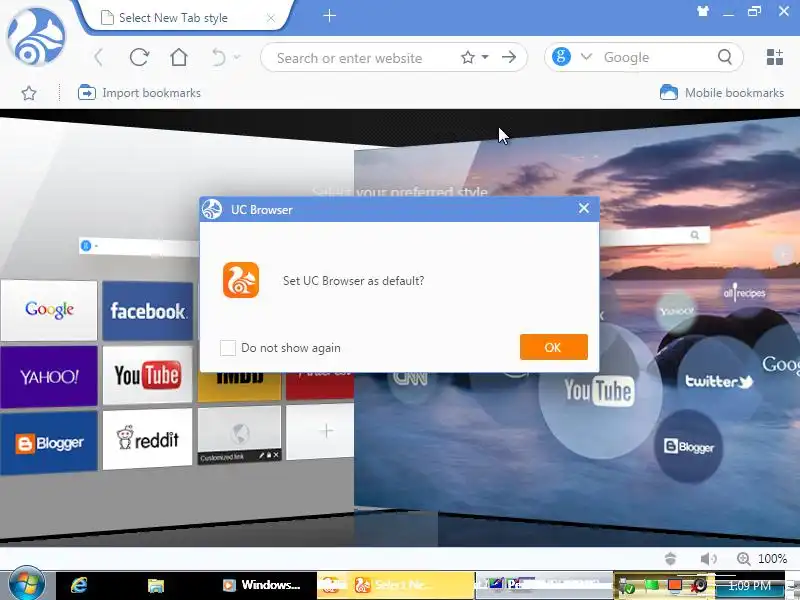Open a new tab with plus button
Image resolution: width=800 pixels, height=600 pixels.
(330, 16)
